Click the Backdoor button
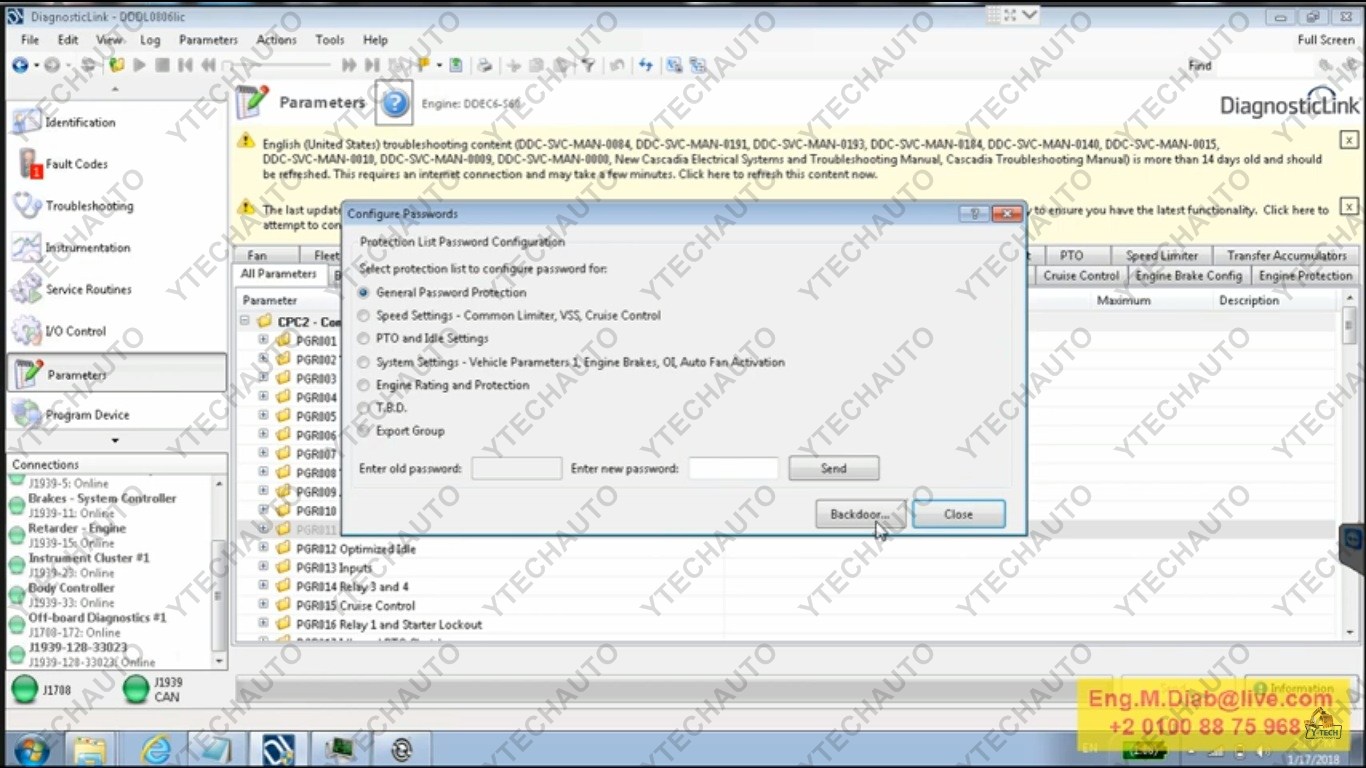Image resolution: width=1366 pixels, height=768 pixels. [x=860, y=514]
